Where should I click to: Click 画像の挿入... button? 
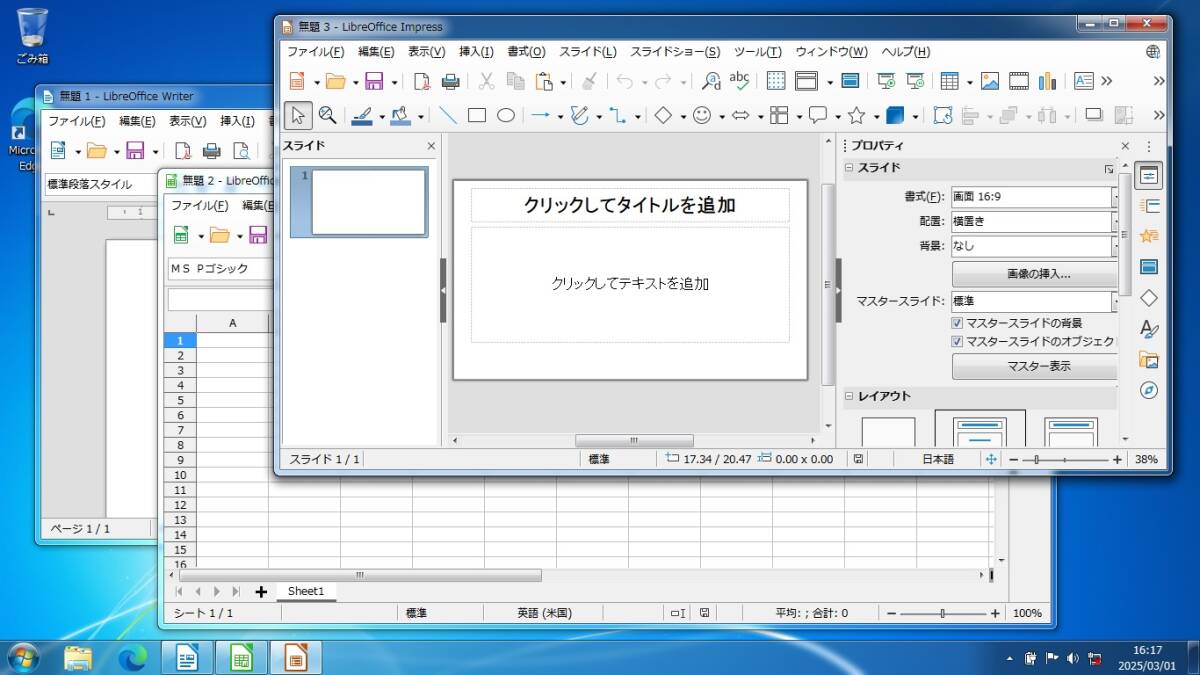coord(1035,274)
